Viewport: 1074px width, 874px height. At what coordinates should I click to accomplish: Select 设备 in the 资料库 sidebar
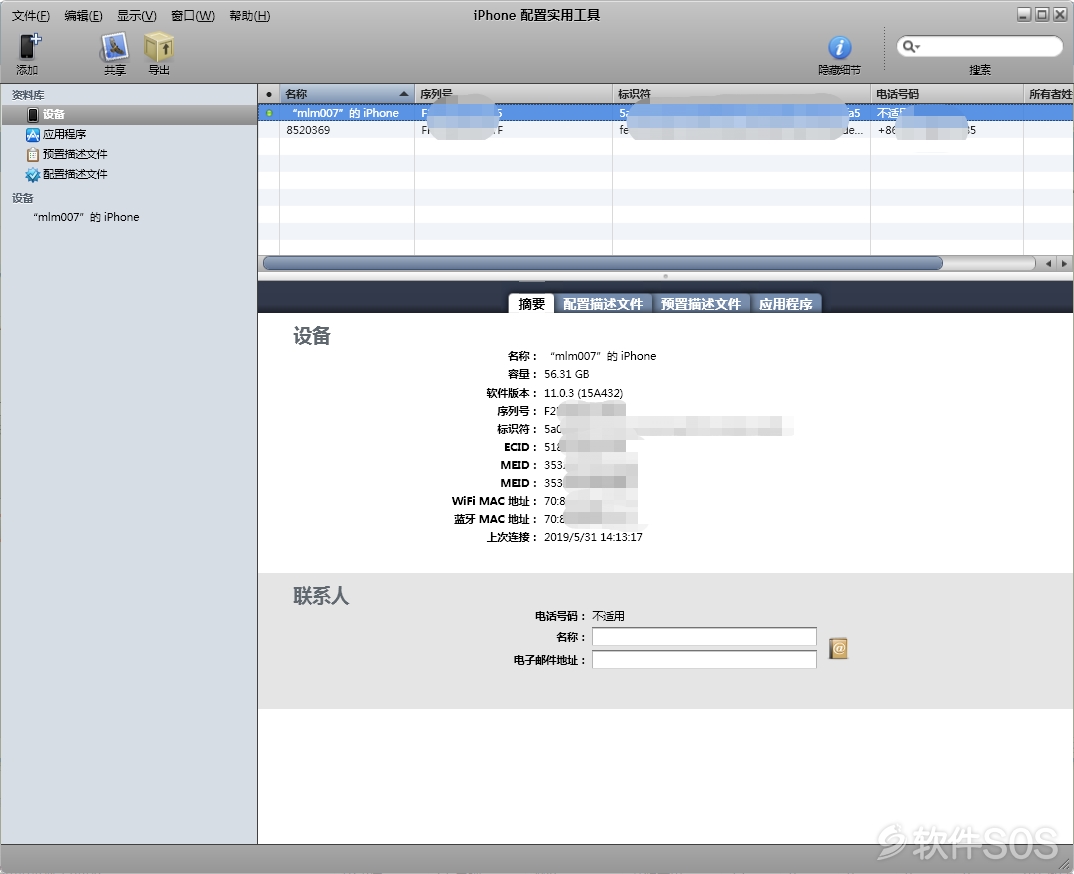[x=129, y=114]
